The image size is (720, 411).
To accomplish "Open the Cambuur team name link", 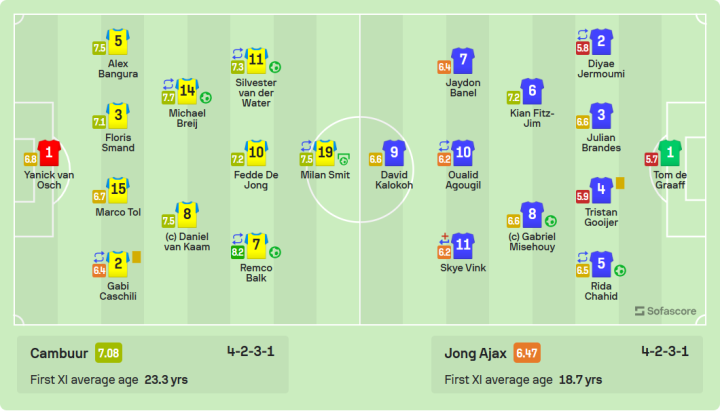I will tap(58, 353).
